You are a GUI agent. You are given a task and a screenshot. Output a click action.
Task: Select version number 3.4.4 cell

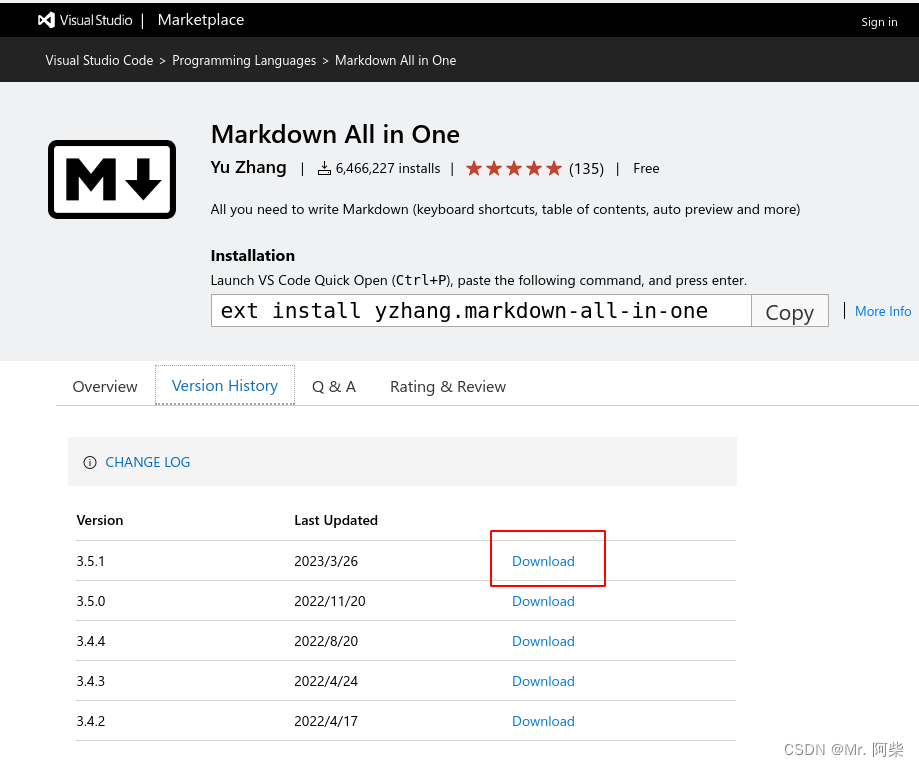point(91,641)
